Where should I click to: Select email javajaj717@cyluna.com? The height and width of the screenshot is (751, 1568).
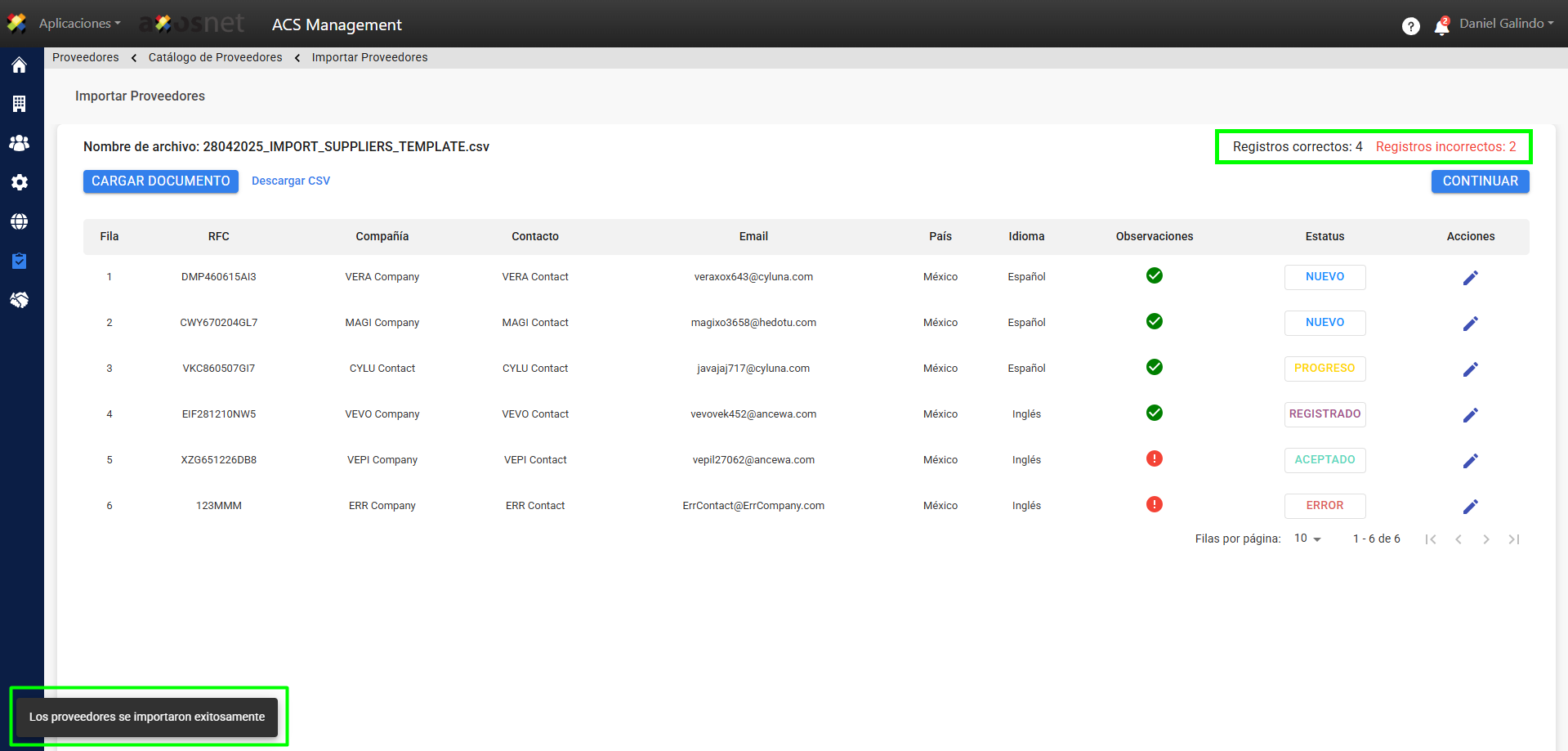point(753,369)
